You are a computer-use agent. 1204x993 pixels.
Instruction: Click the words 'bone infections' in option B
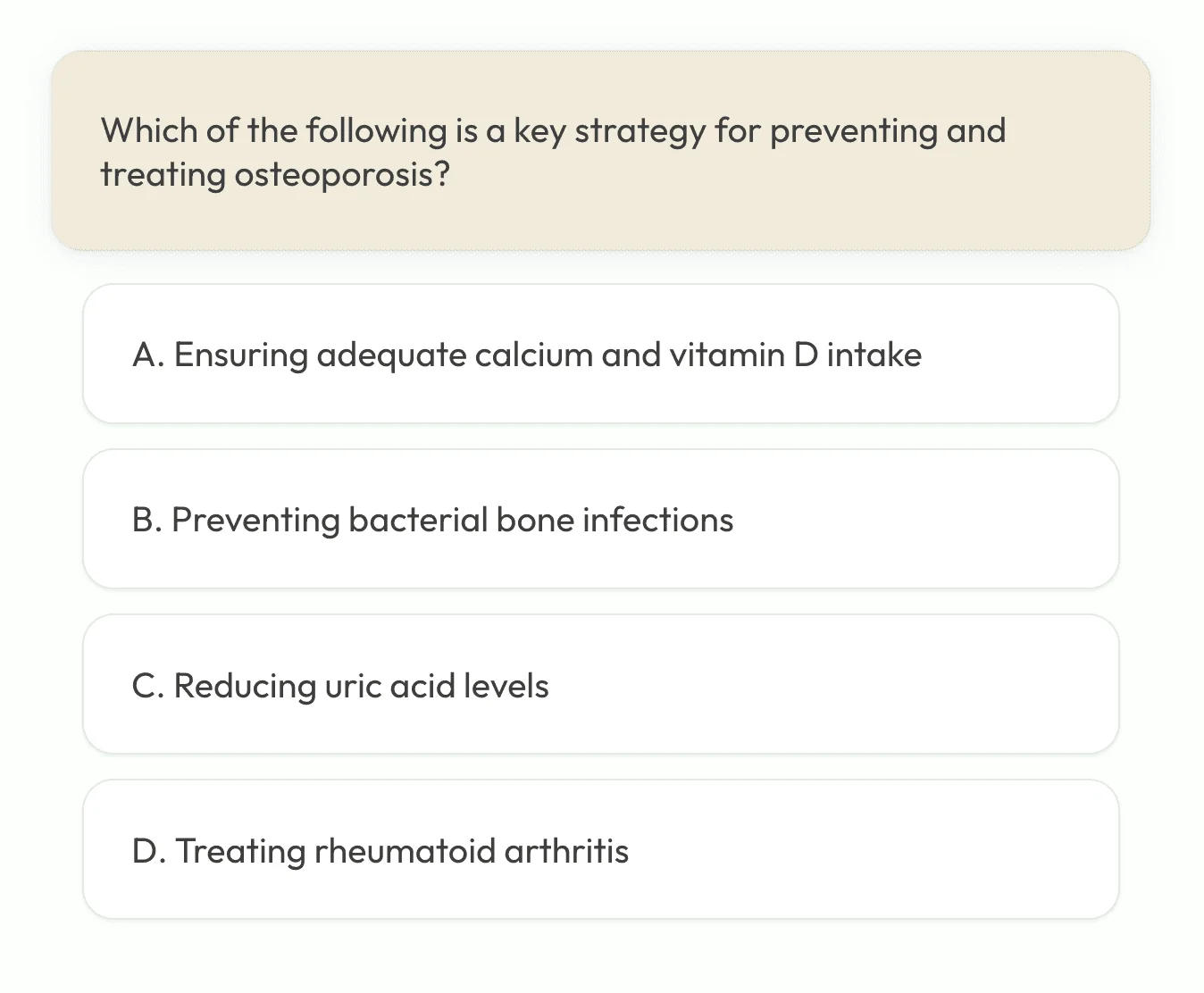615,520
